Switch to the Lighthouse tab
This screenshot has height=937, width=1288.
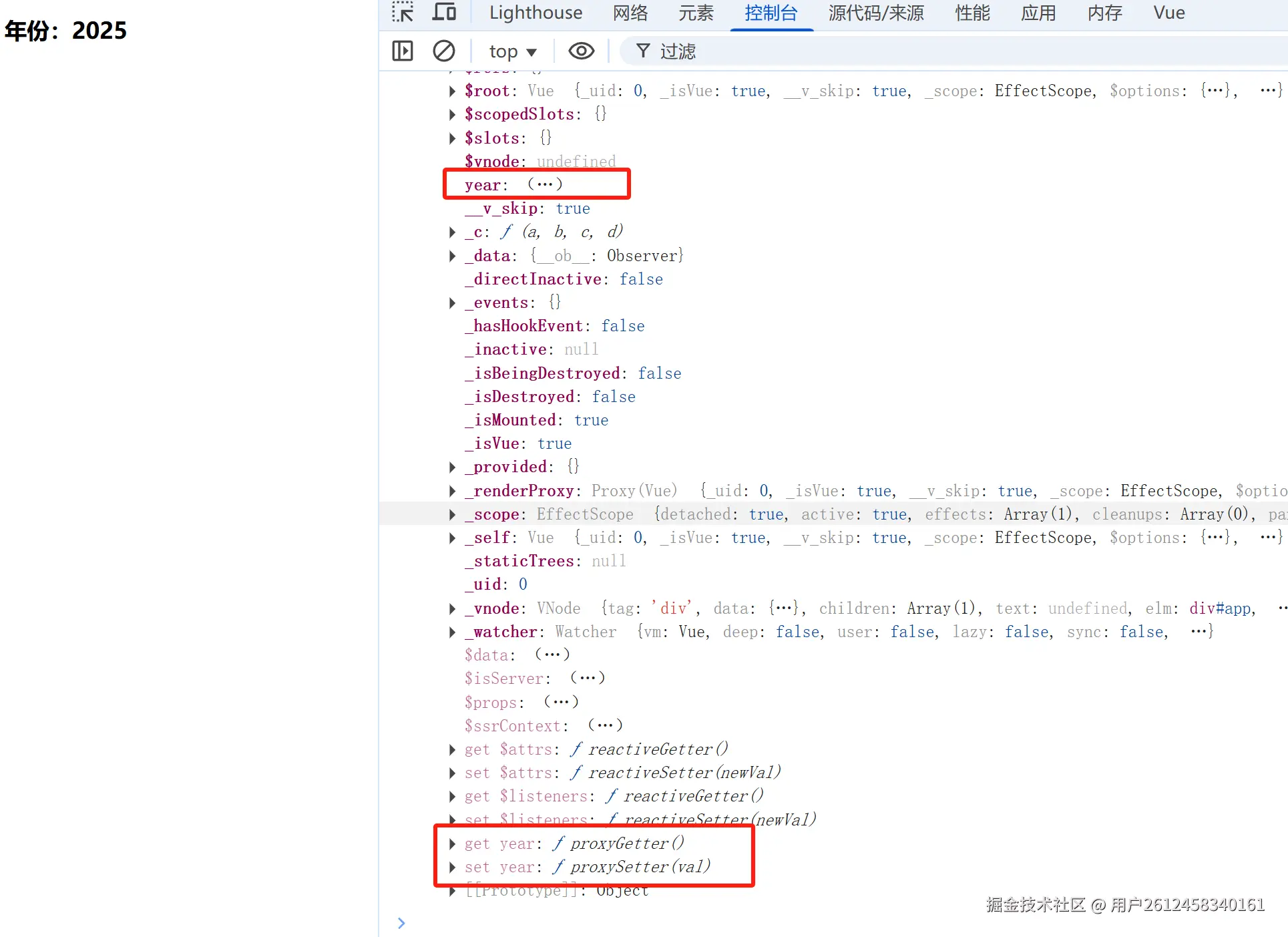tap(535, 13)
